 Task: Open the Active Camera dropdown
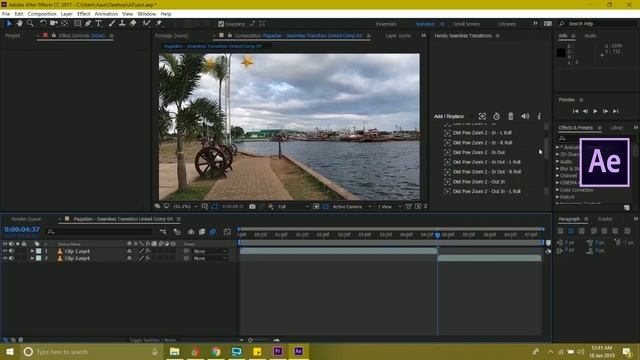tap(351, 207)
